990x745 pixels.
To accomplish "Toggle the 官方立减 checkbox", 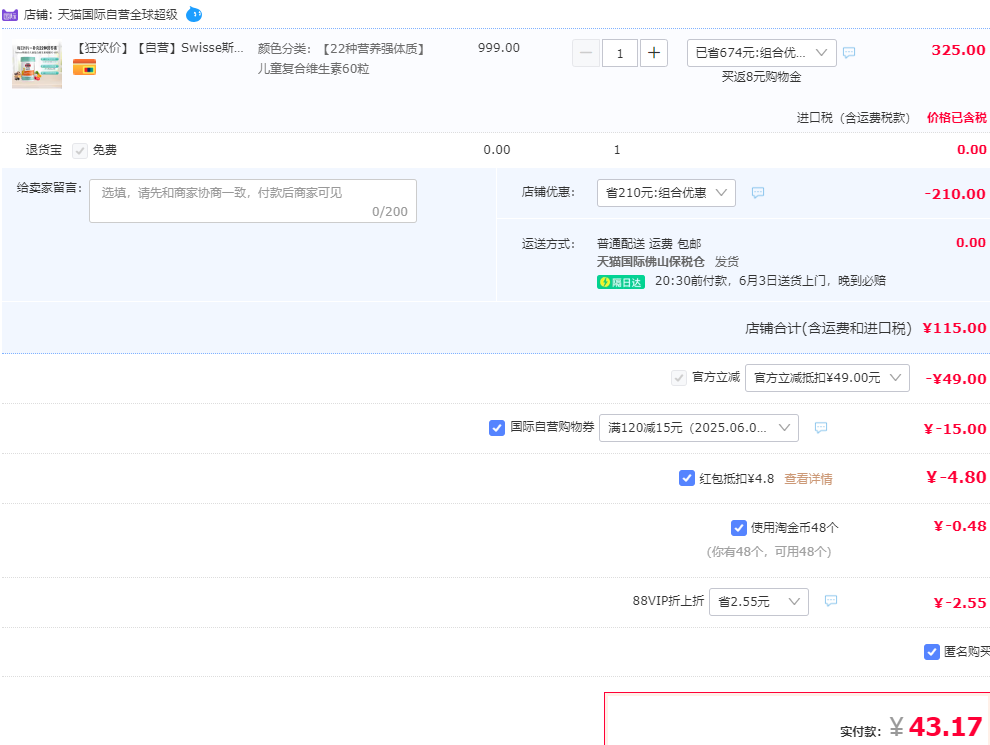I will (x=679, y=378).
